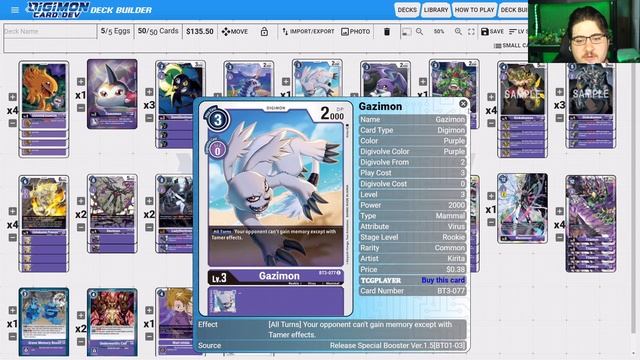Remove a copy of the Grave Memory Boost card
The height and width of the screenshot is (360, 640).
13,336
